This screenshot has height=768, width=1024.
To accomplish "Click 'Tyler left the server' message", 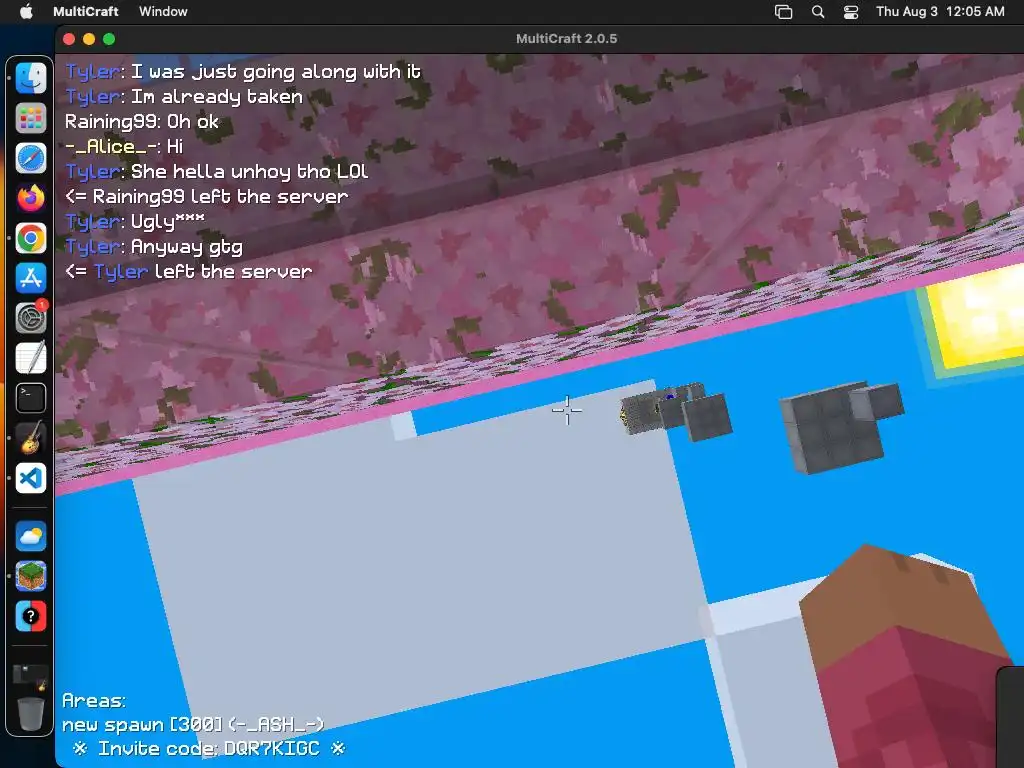I will point(189,272).
